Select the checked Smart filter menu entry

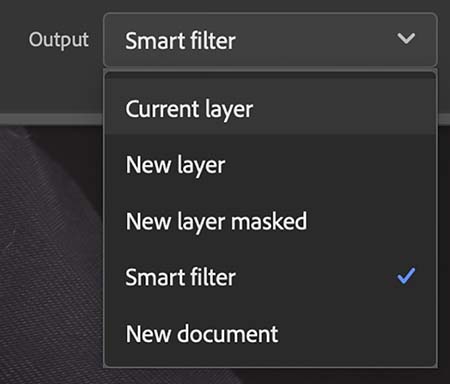point(270,277)
